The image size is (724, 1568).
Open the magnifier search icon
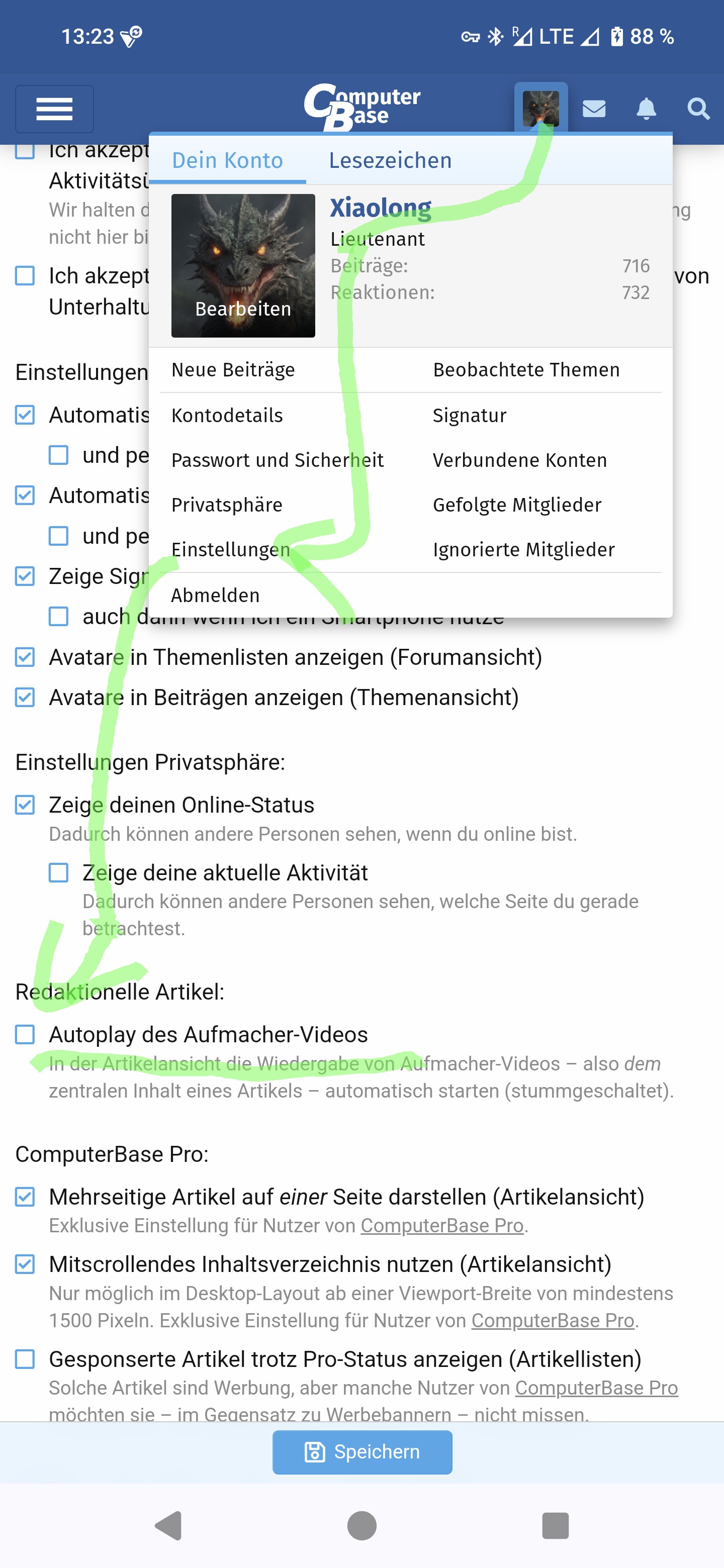698,109
